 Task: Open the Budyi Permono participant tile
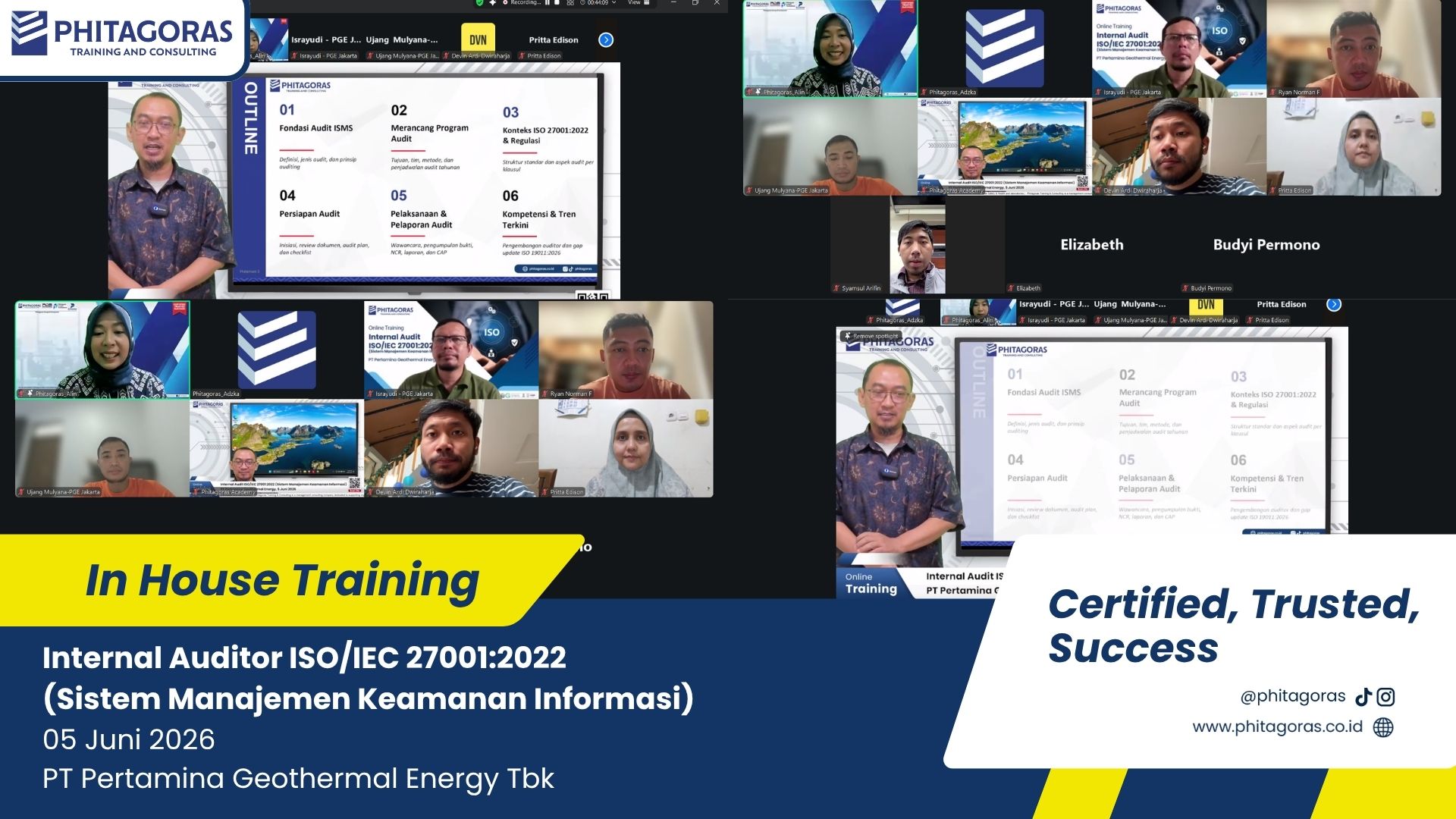click(x=1266, y=245)
